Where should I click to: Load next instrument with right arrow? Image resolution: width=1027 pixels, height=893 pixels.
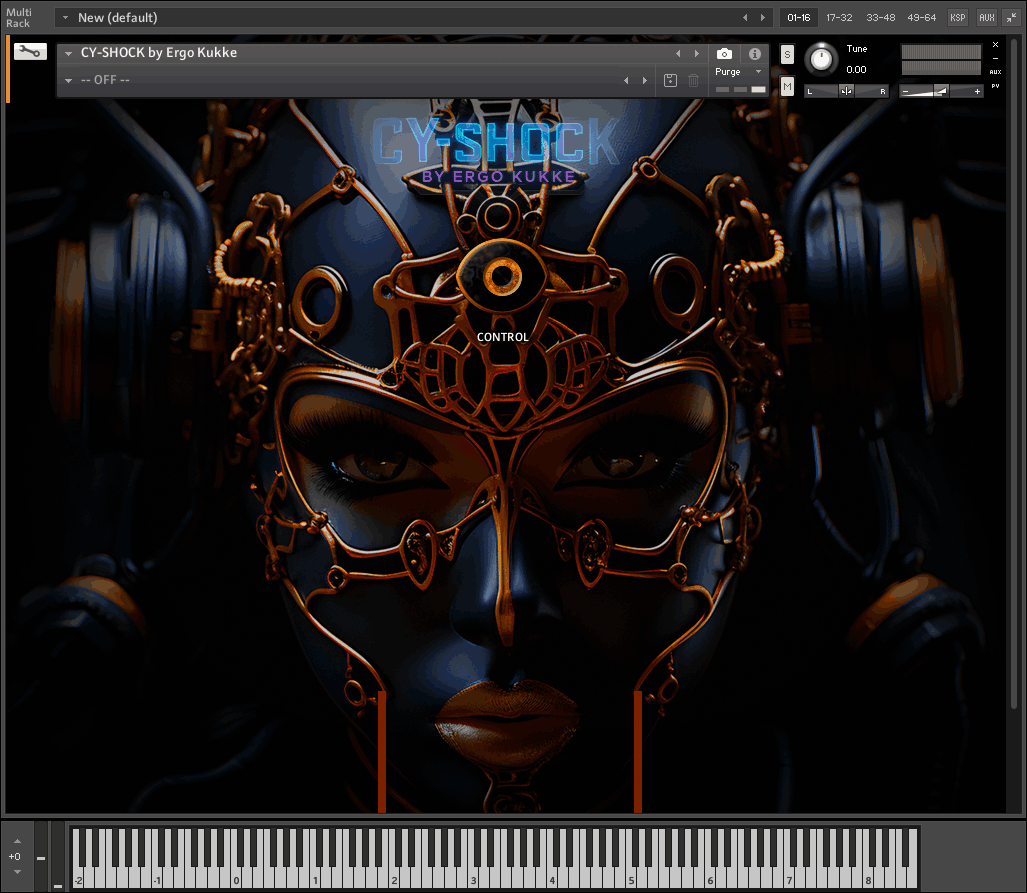tap(696, 54)
